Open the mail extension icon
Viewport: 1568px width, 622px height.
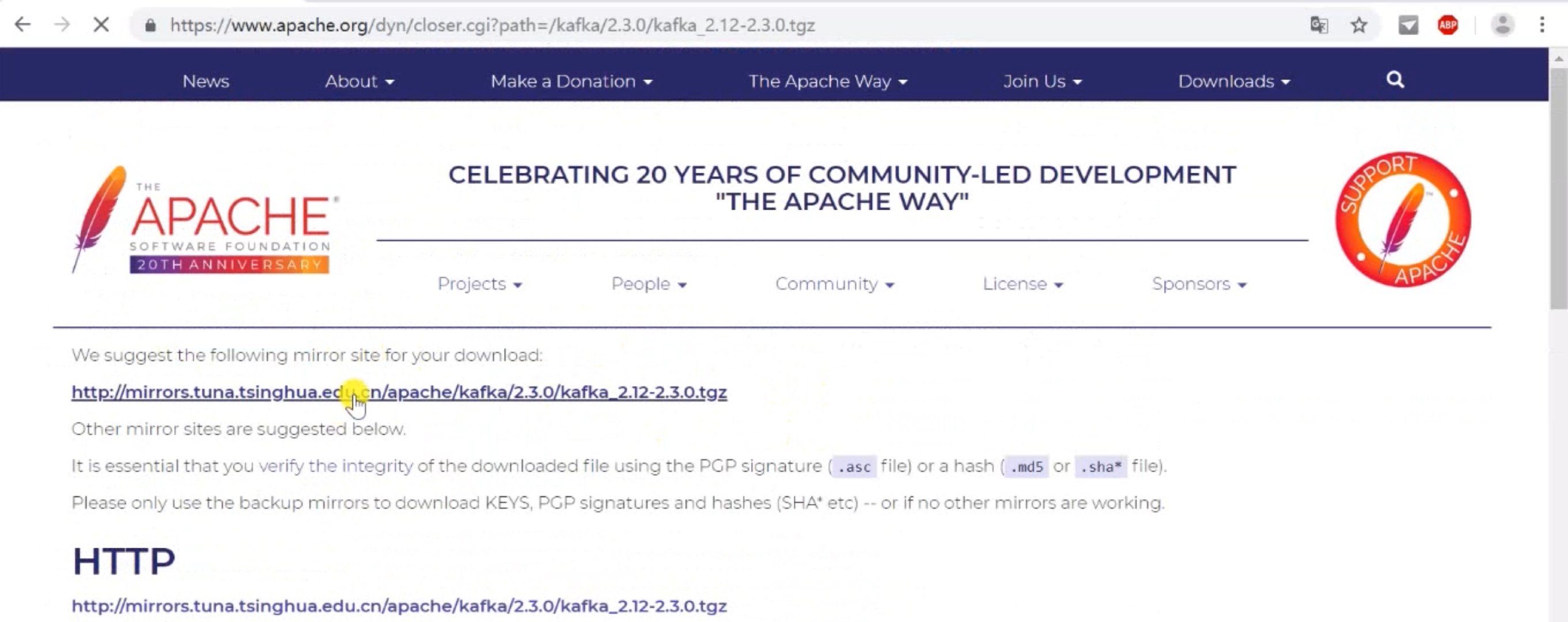coord(1408,25)
